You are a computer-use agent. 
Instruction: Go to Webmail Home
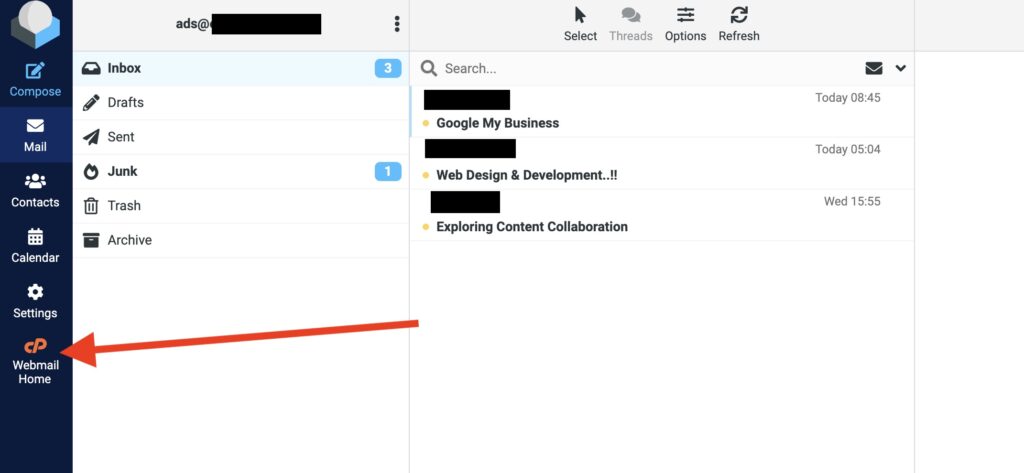coord(35,360)
